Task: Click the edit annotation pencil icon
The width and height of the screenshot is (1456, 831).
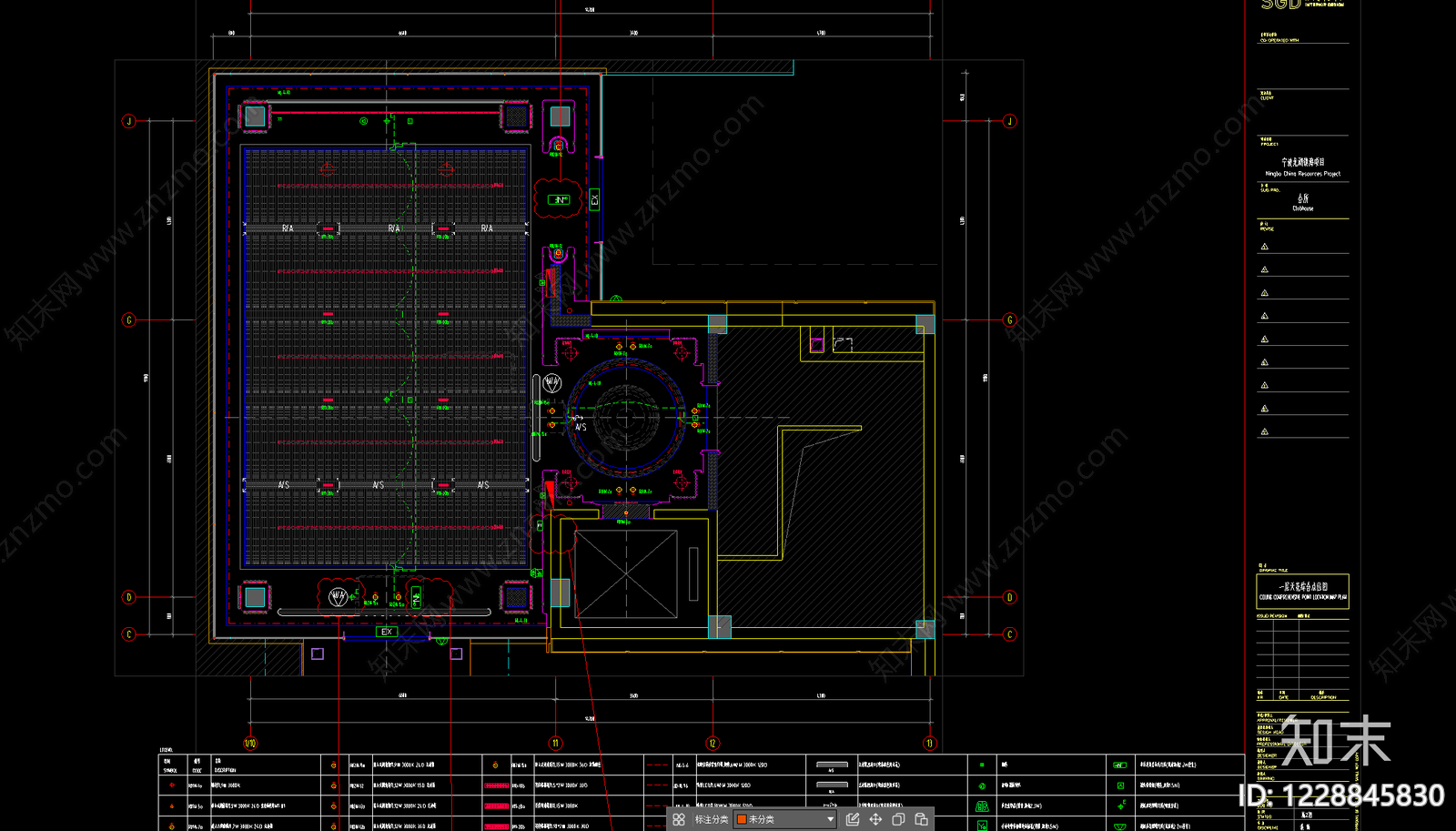Action: click(853, 819)
